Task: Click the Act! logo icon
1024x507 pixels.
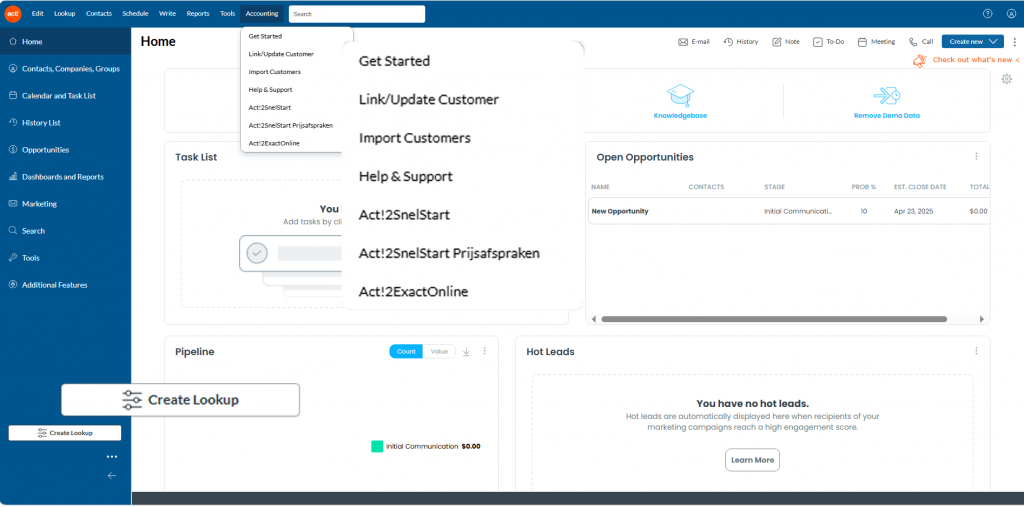Action: pyautogui.click(x=13, y=13)
